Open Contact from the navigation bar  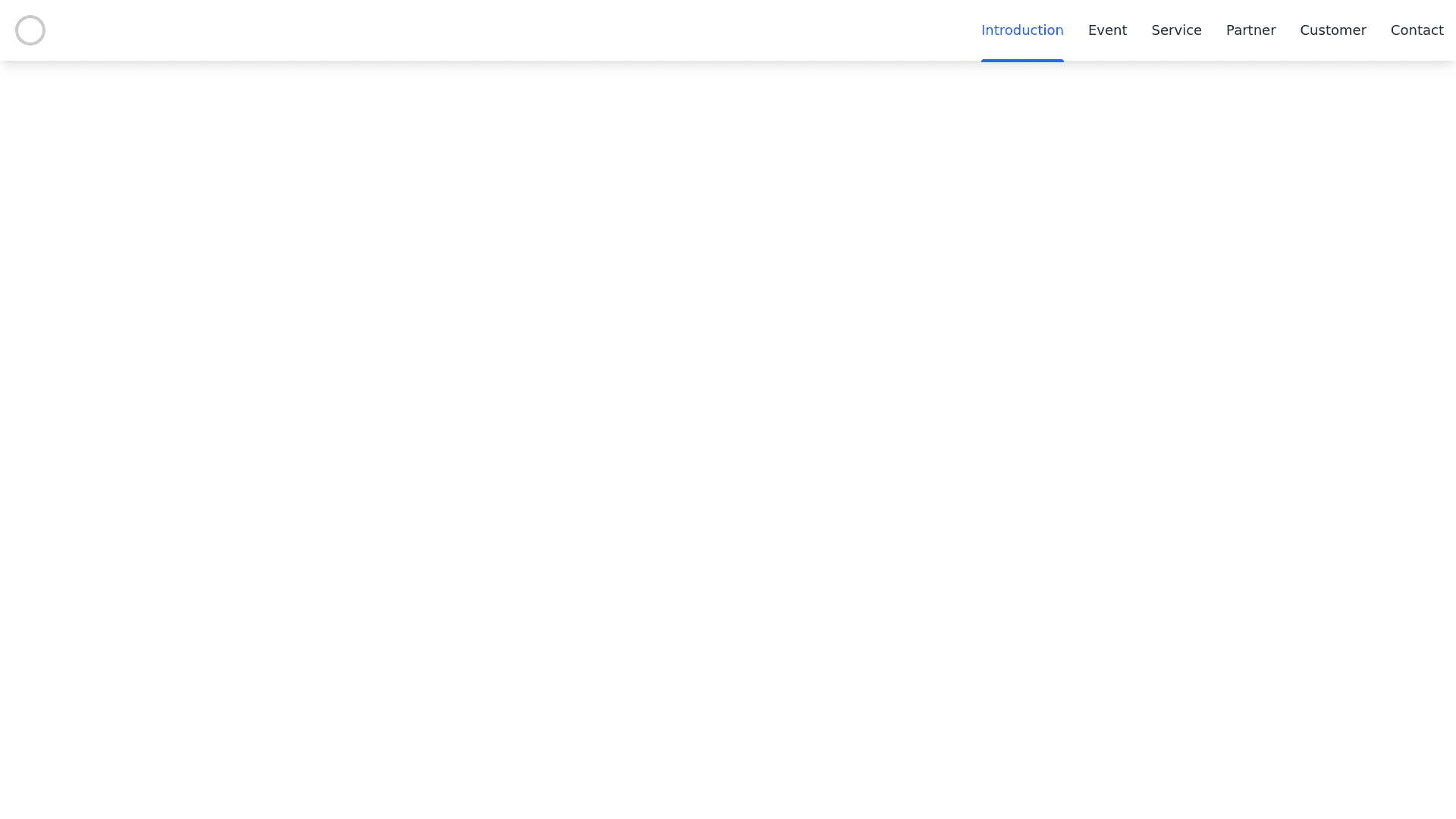tap(1417, 30)
